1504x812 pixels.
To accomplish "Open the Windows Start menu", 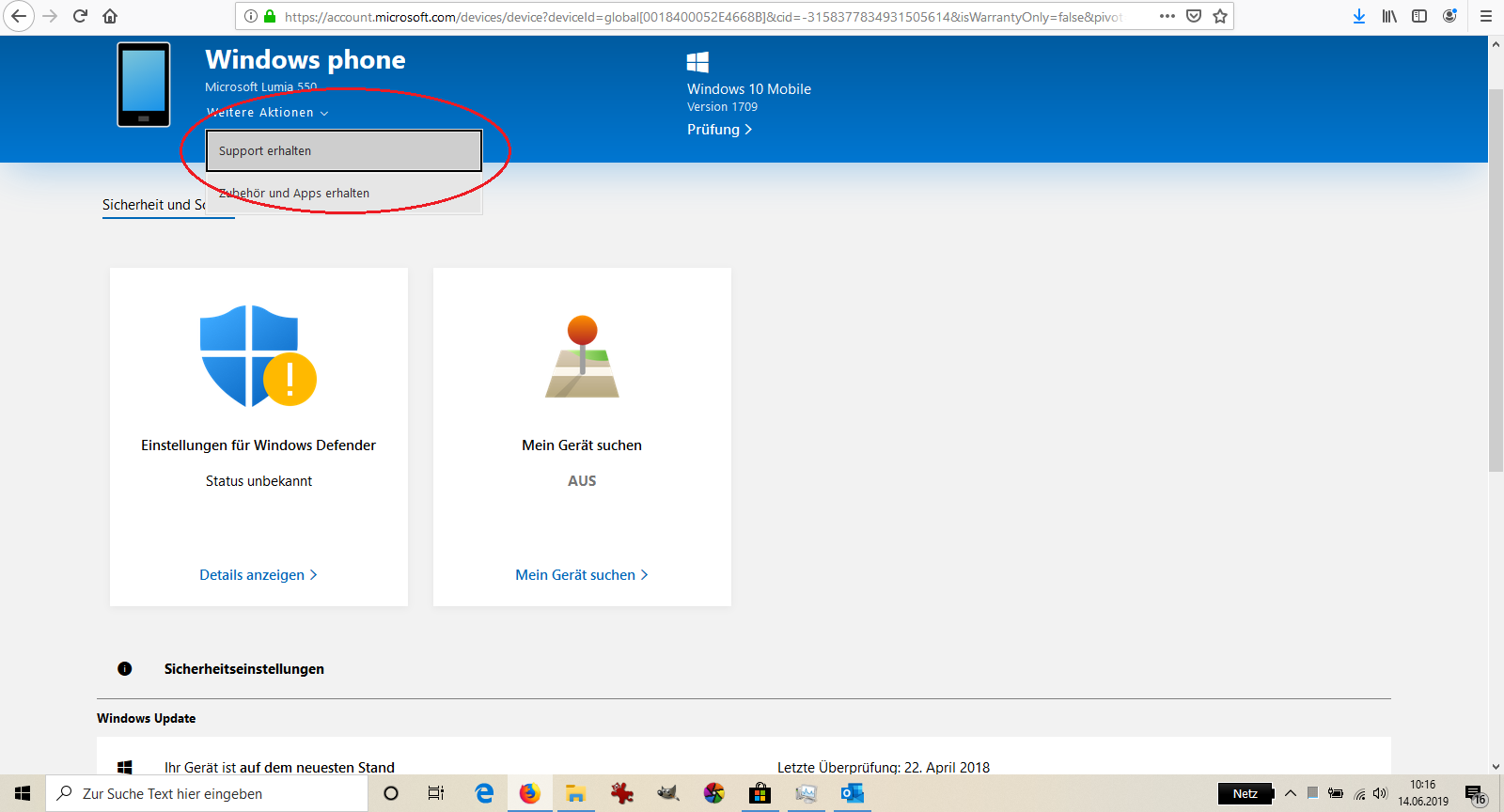I will [x=23, y=793].
